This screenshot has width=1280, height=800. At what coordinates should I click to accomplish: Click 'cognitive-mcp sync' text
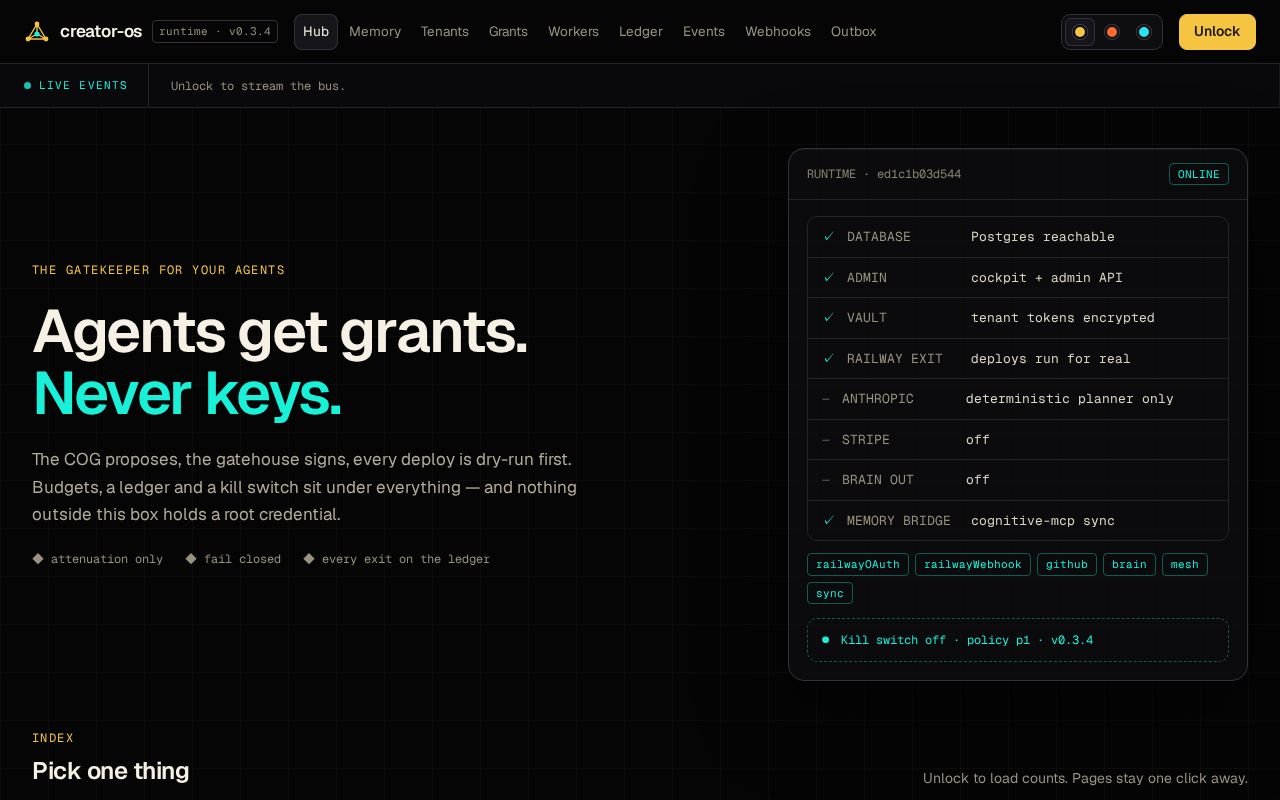[x=1043, y=521]
